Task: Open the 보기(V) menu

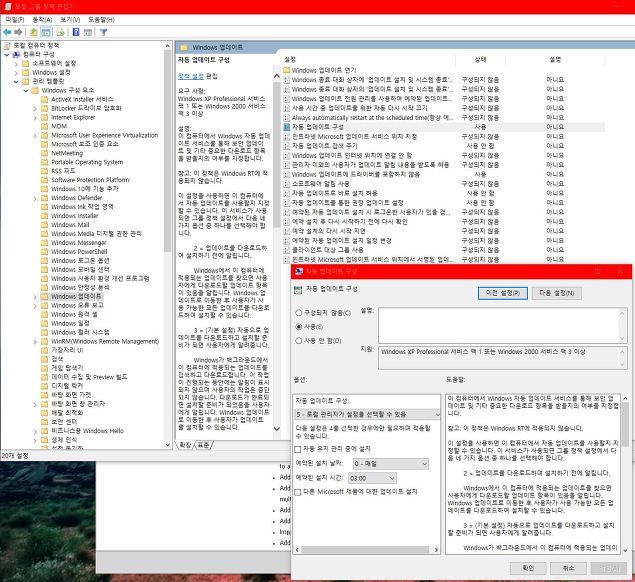Action: (x=70, y=19)
